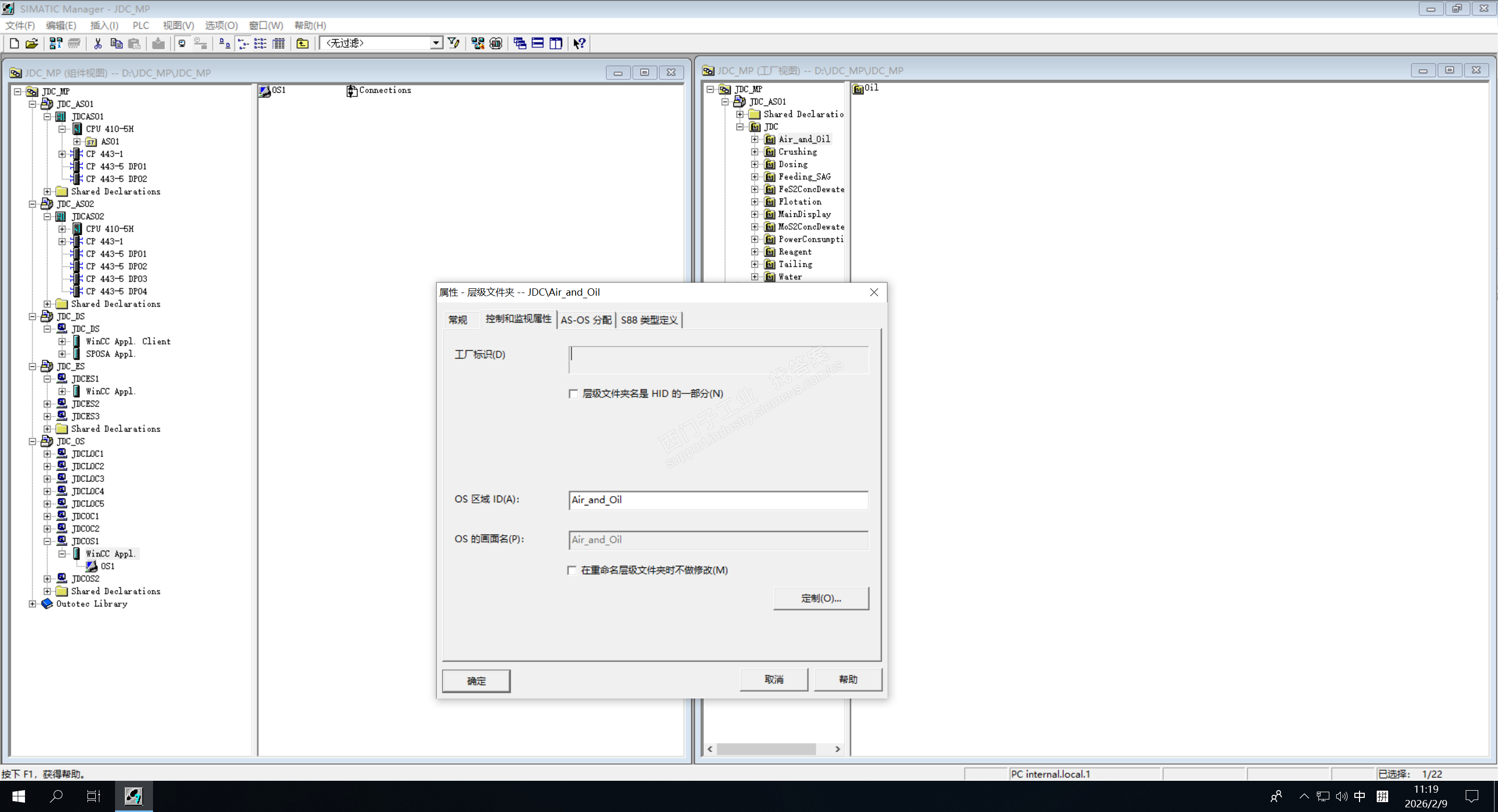The image size is (1498, 812).
Task: Click the context Help arrow icon
Action: tap(579, 44)
